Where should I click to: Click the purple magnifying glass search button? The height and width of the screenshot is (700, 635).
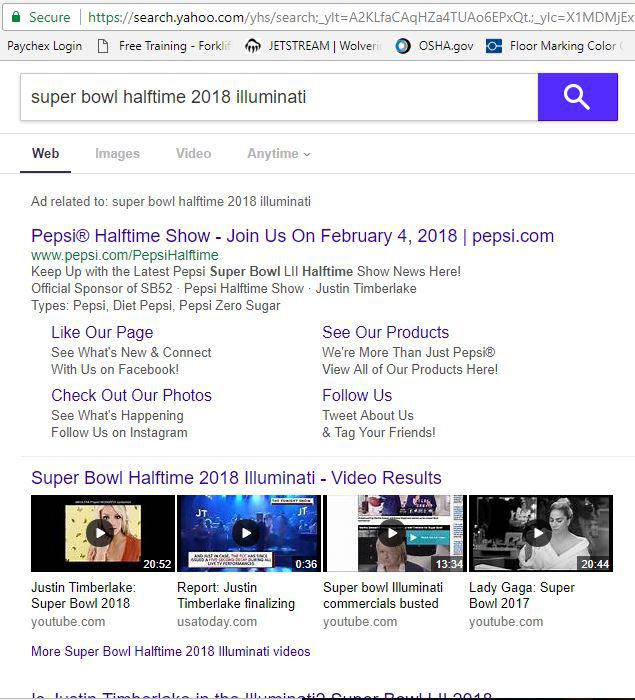[x=576, y=97]
